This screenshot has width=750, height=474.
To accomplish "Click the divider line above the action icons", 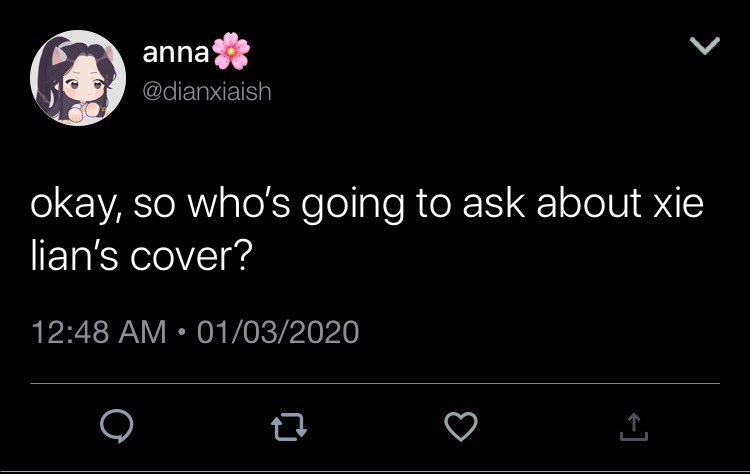I will tap(375, 383).
